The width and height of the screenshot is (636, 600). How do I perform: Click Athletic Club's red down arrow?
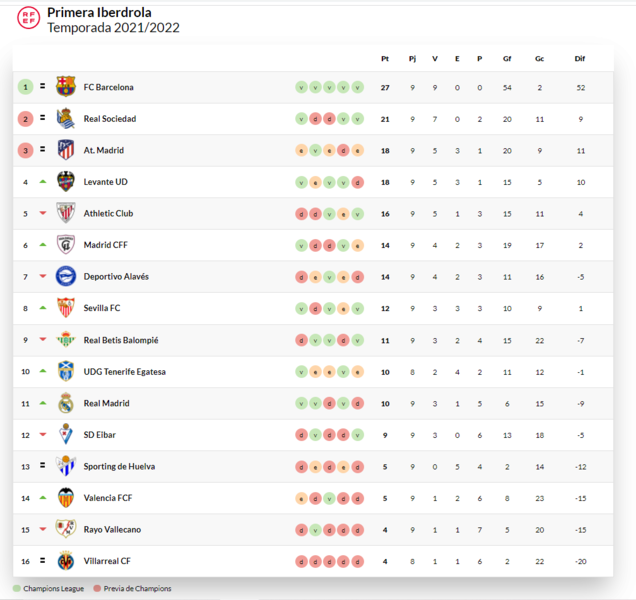[43, 213]
